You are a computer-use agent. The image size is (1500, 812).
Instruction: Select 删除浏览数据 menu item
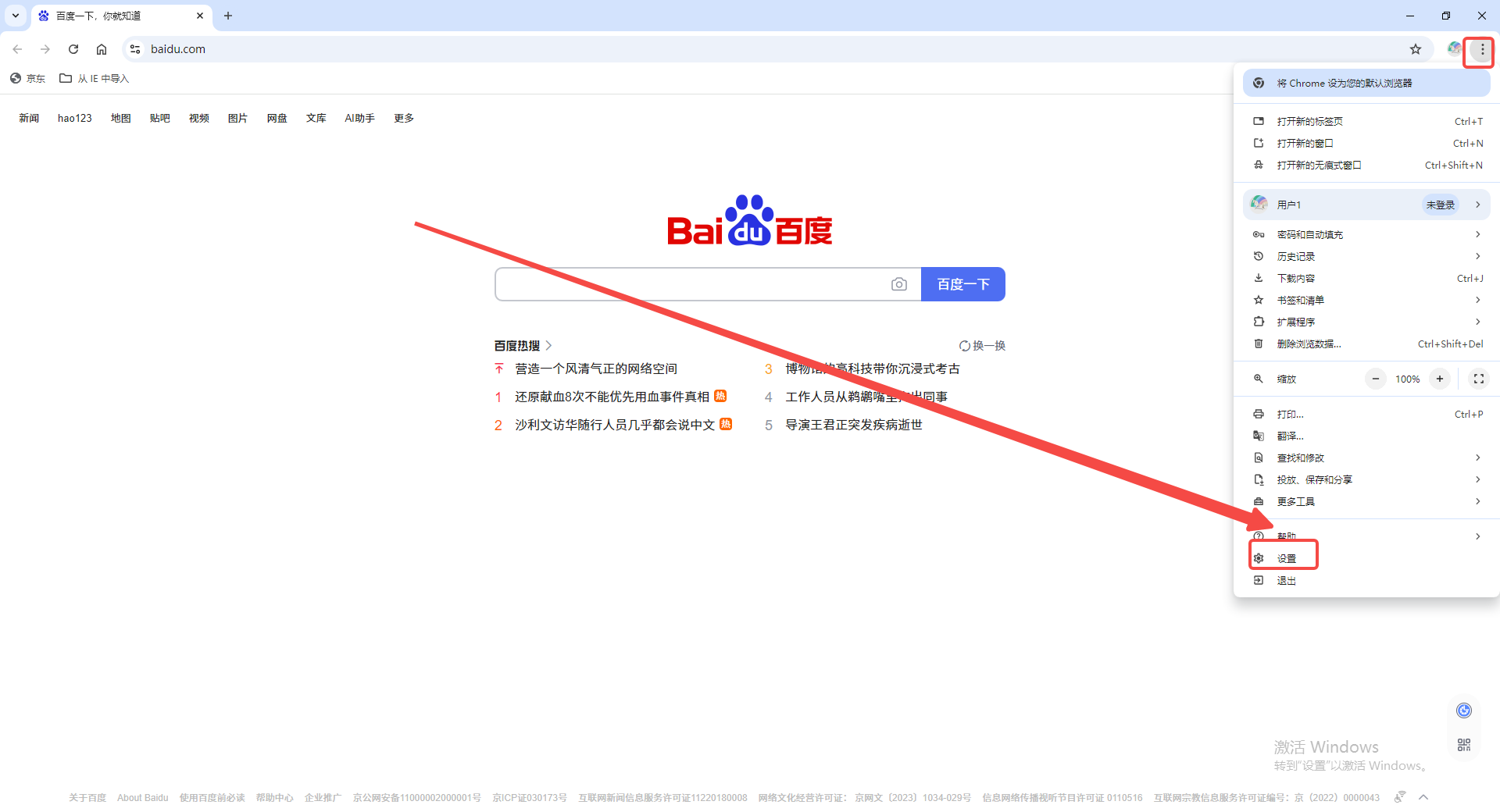[1366, 344]
